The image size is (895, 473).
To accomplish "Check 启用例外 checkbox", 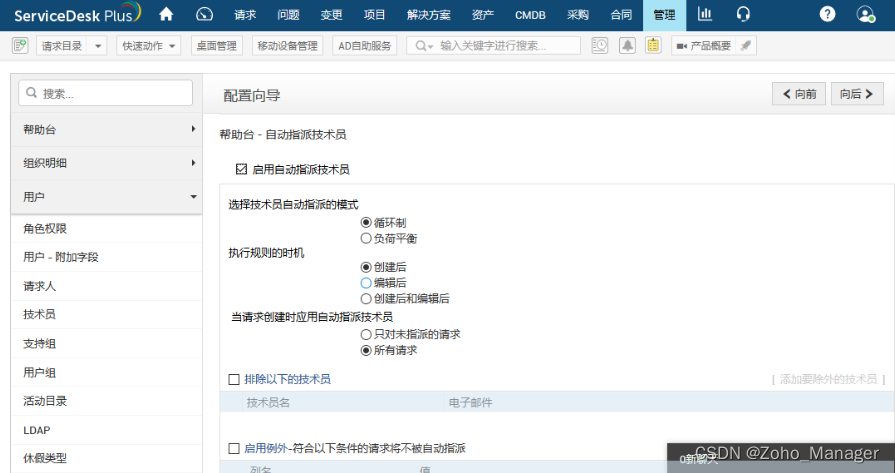I will point(234,448).
